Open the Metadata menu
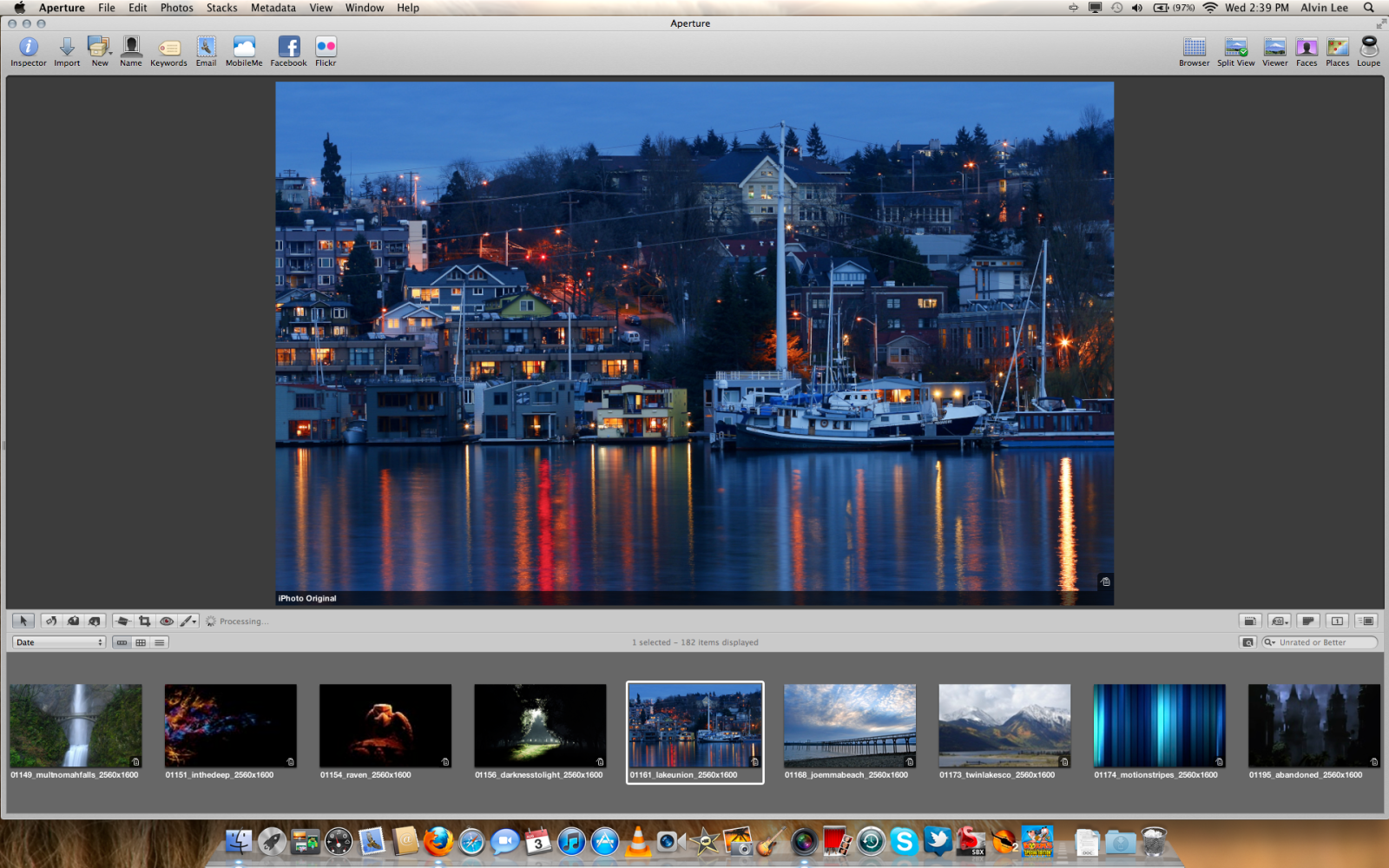The image size is (1389, 868). [x=273, y=8]
